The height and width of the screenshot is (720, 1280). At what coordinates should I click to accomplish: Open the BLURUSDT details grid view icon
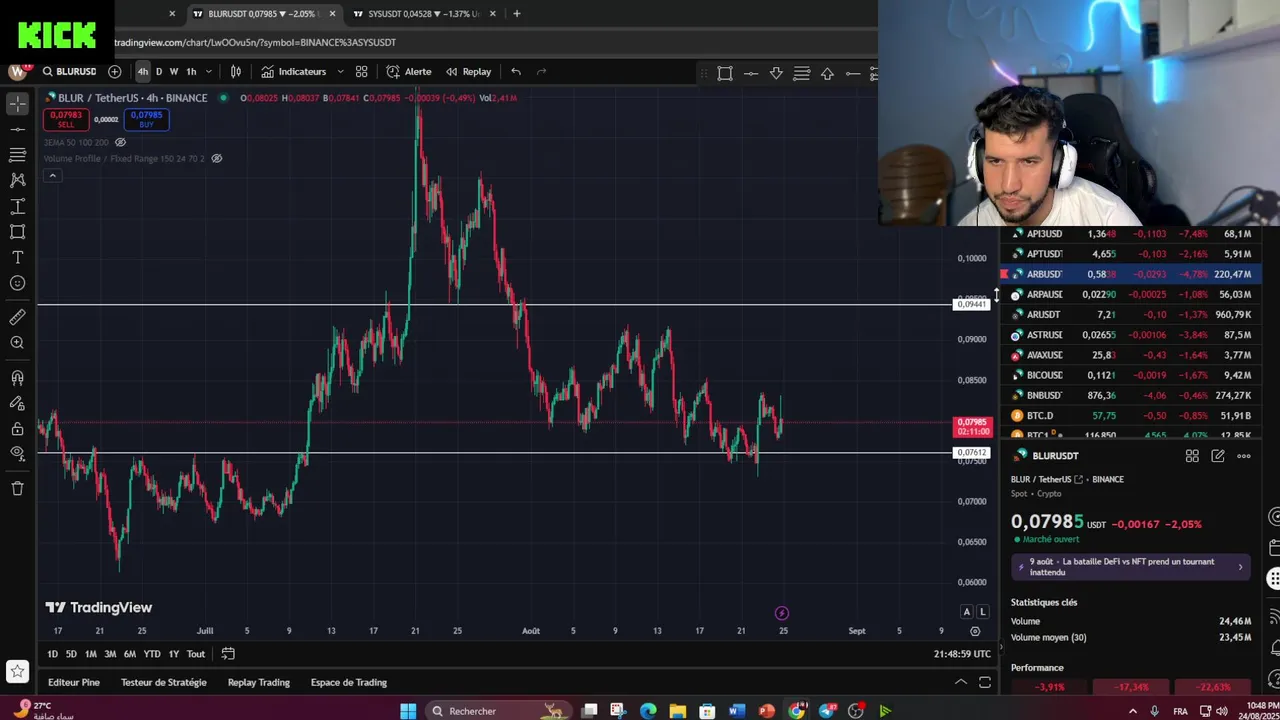pyautogui.click(x=1192, y=456)
